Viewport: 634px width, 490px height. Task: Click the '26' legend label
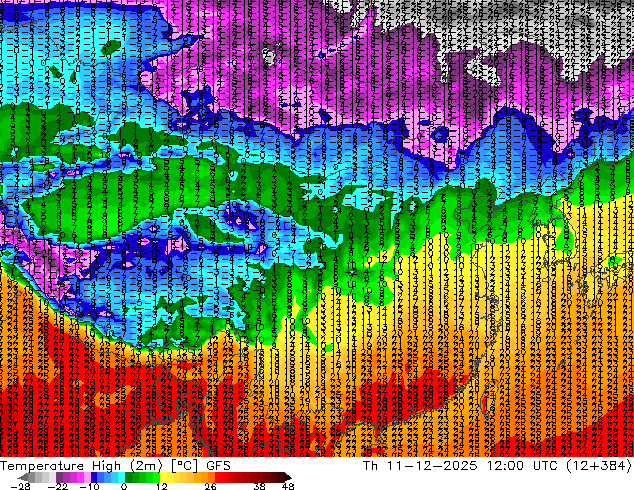point(210,486)
